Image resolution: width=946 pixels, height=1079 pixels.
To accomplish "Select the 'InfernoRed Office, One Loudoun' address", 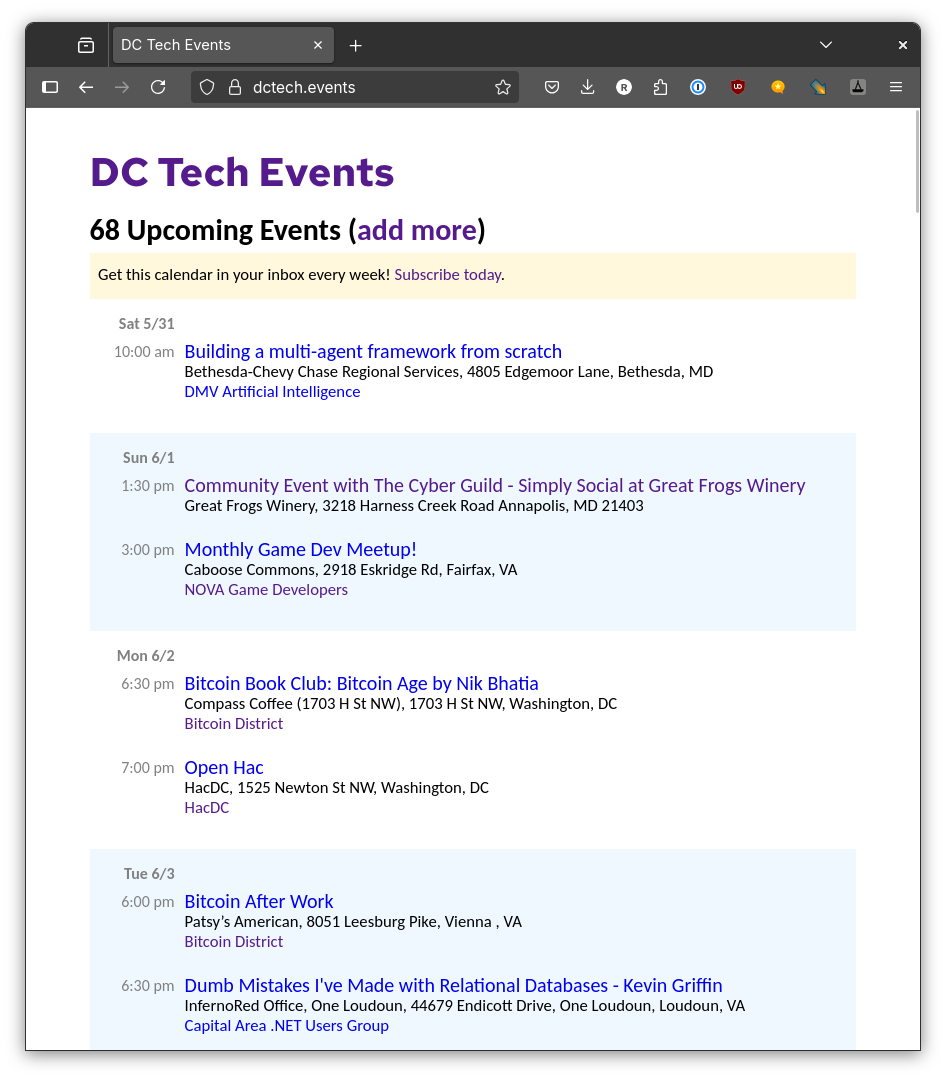I will tap(464, 1006).
